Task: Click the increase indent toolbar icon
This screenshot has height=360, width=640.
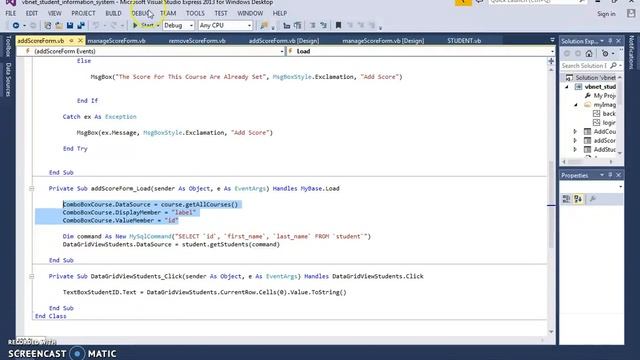Action: click(x=298, y=25)
